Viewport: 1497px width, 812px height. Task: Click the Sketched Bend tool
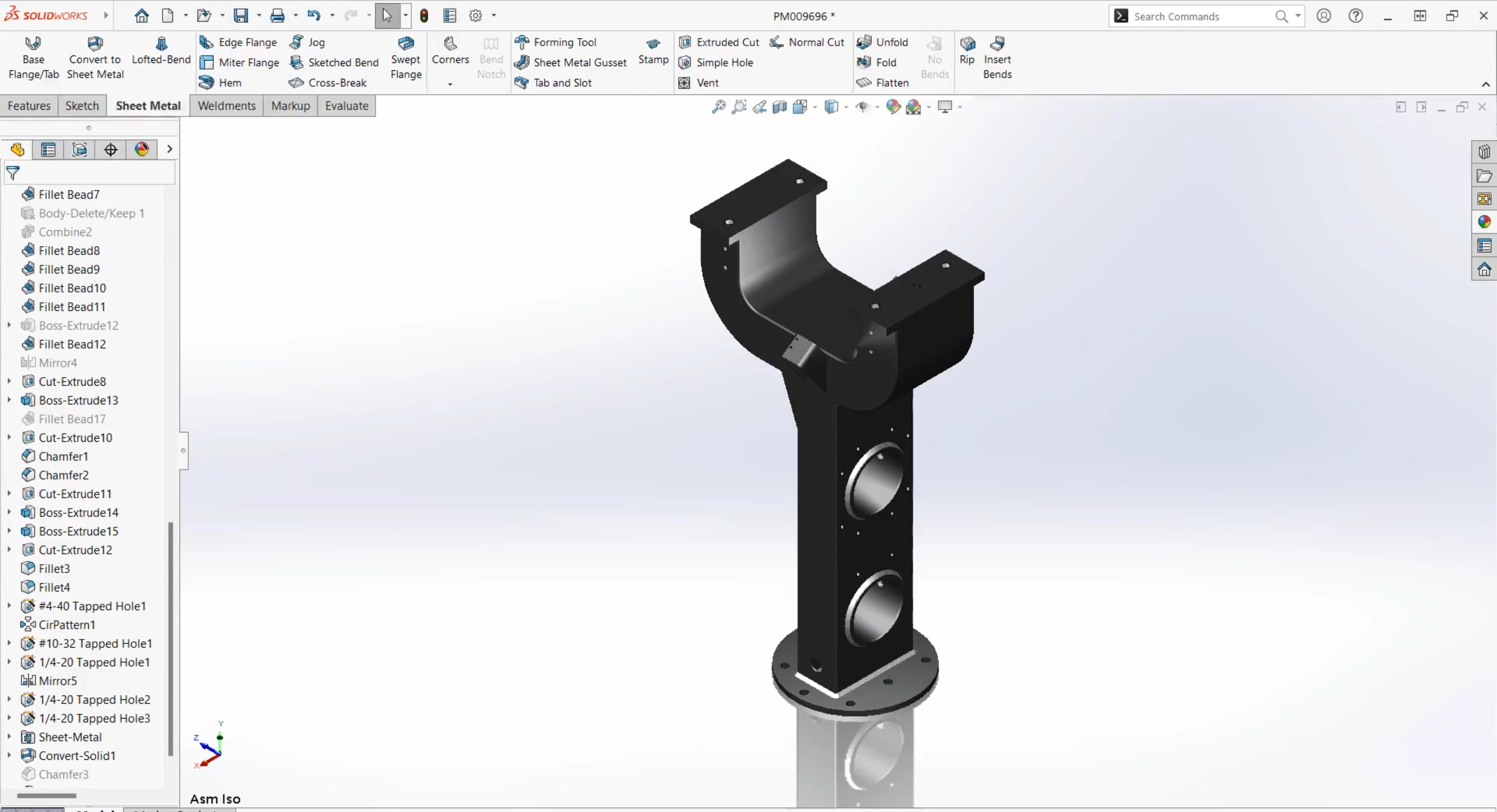334,63
